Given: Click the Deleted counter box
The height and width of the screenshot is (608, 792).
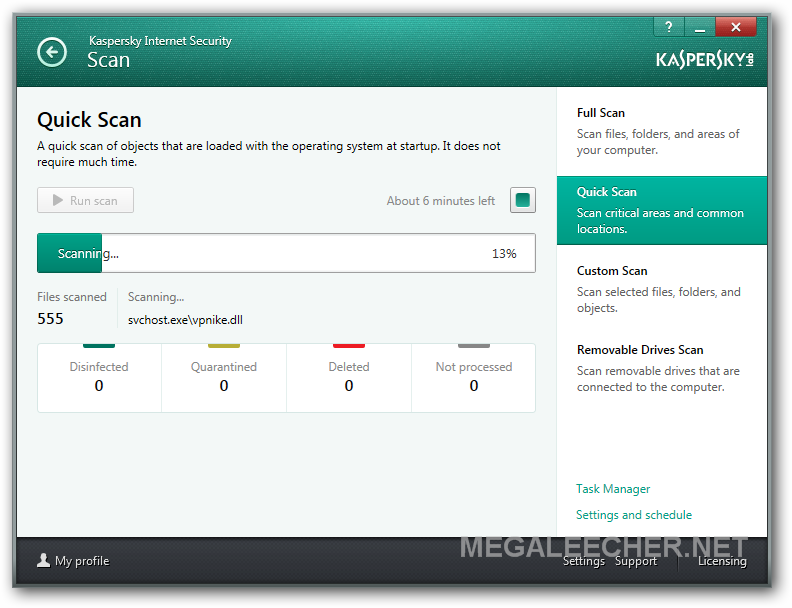Looking at the screenshot, I should 349,378.
